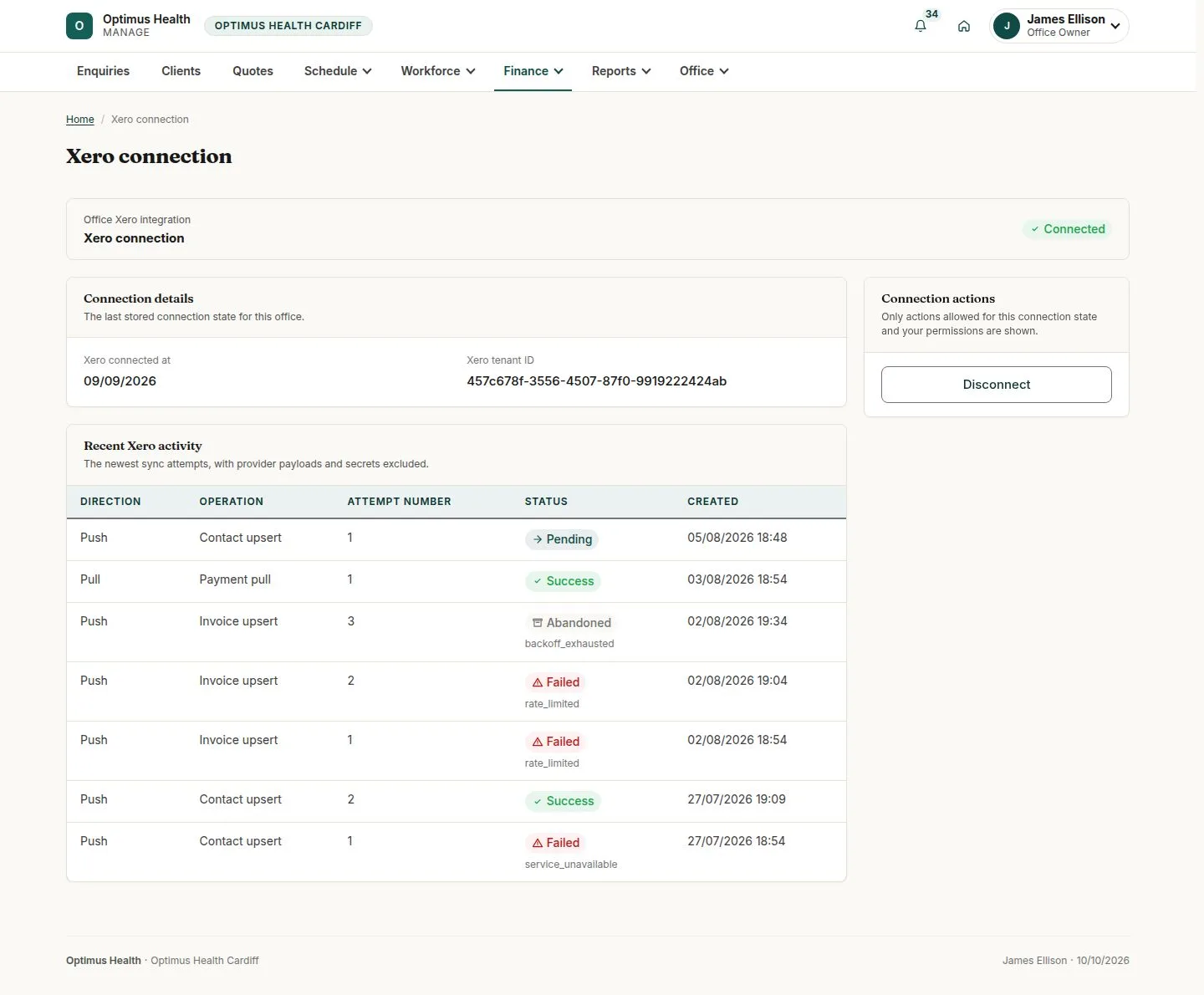The height and width of the screenshot is (995, 1204).
Task: Click the Operation column header
Action: [231, 502]
